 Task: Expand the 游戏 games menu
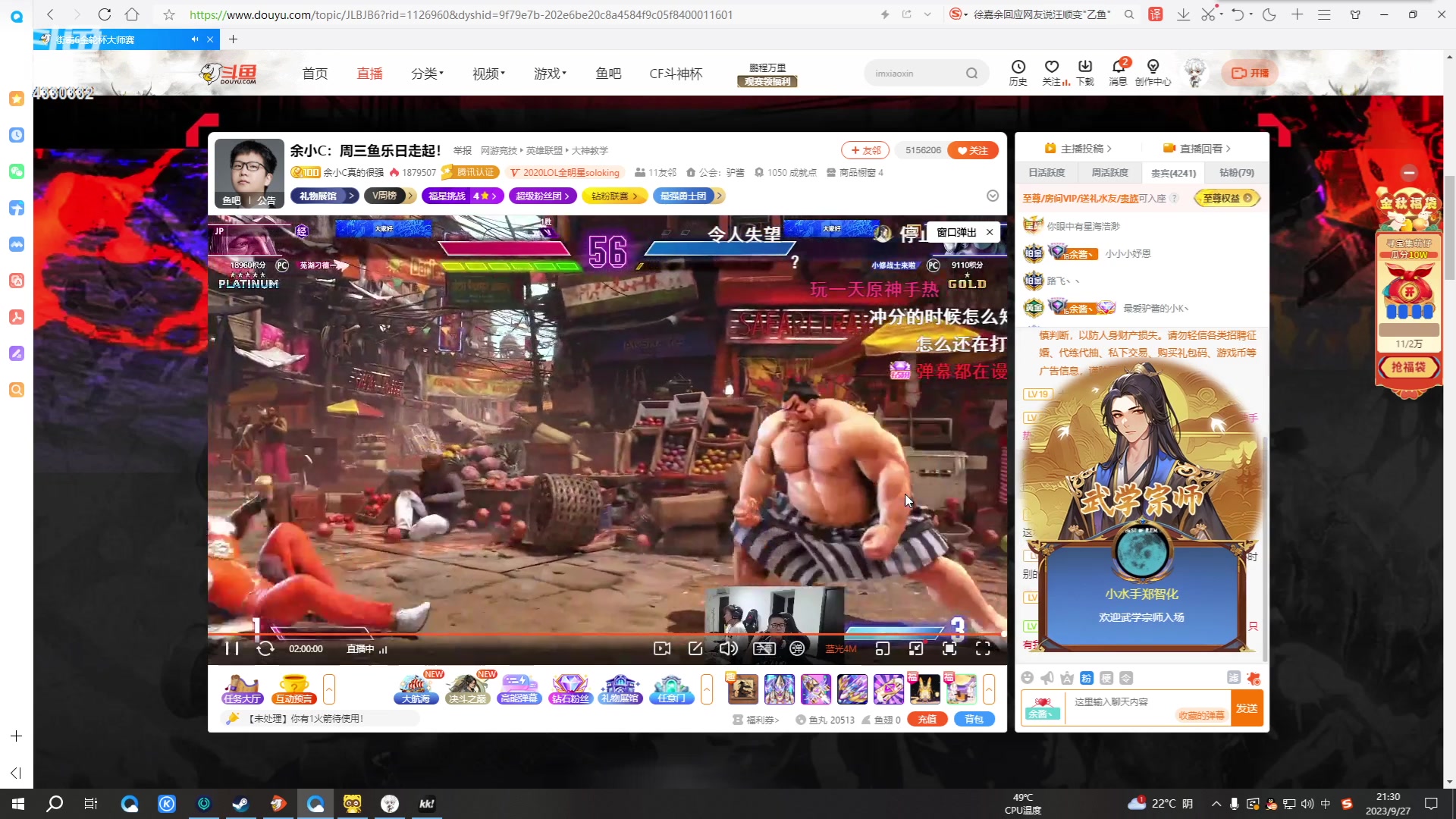tap(550, 74)
